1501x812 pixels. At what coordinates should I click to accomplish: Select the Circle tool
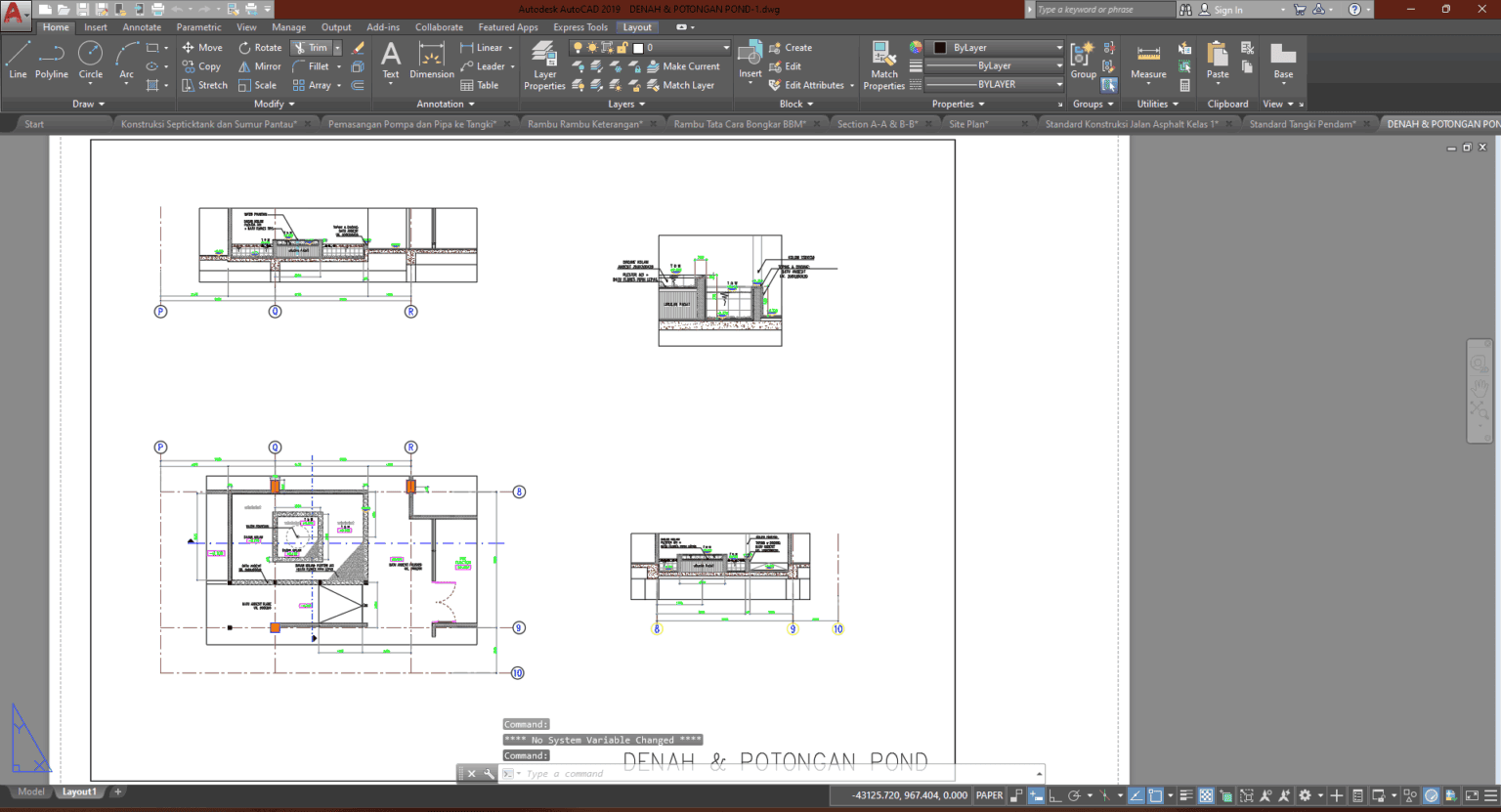pos(90,60)
